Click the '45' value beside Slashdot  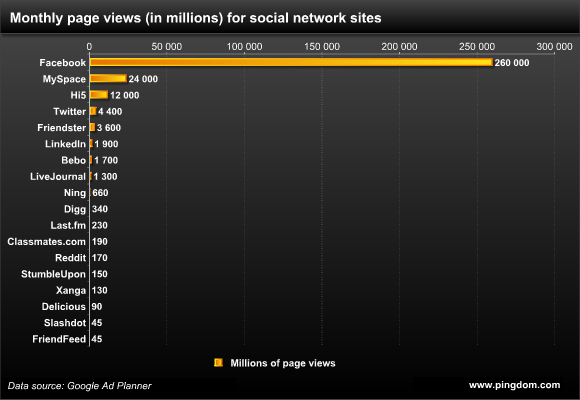click(97, 323)
